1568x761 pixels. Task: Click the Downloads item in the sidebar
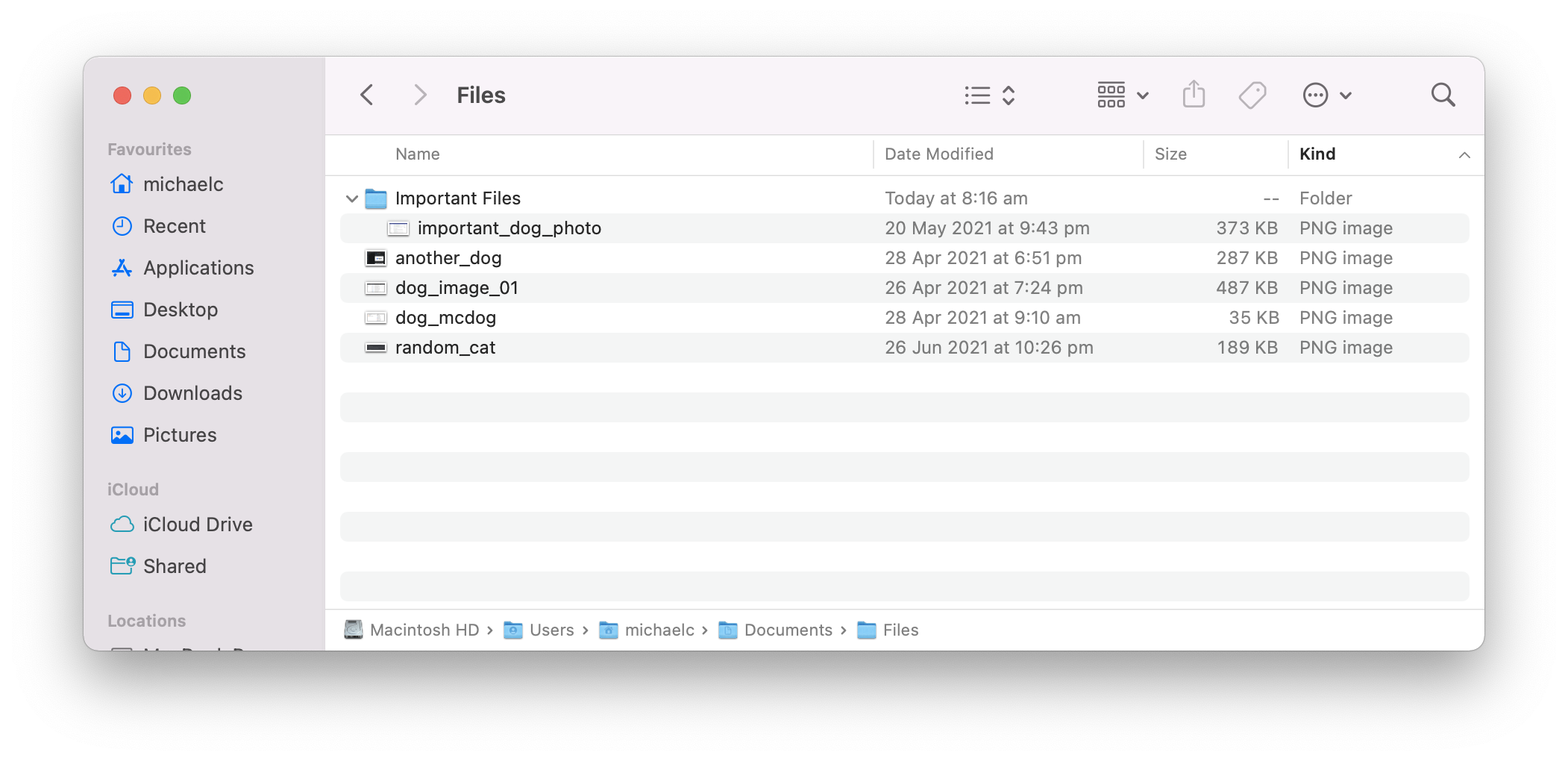pos(192,392)
